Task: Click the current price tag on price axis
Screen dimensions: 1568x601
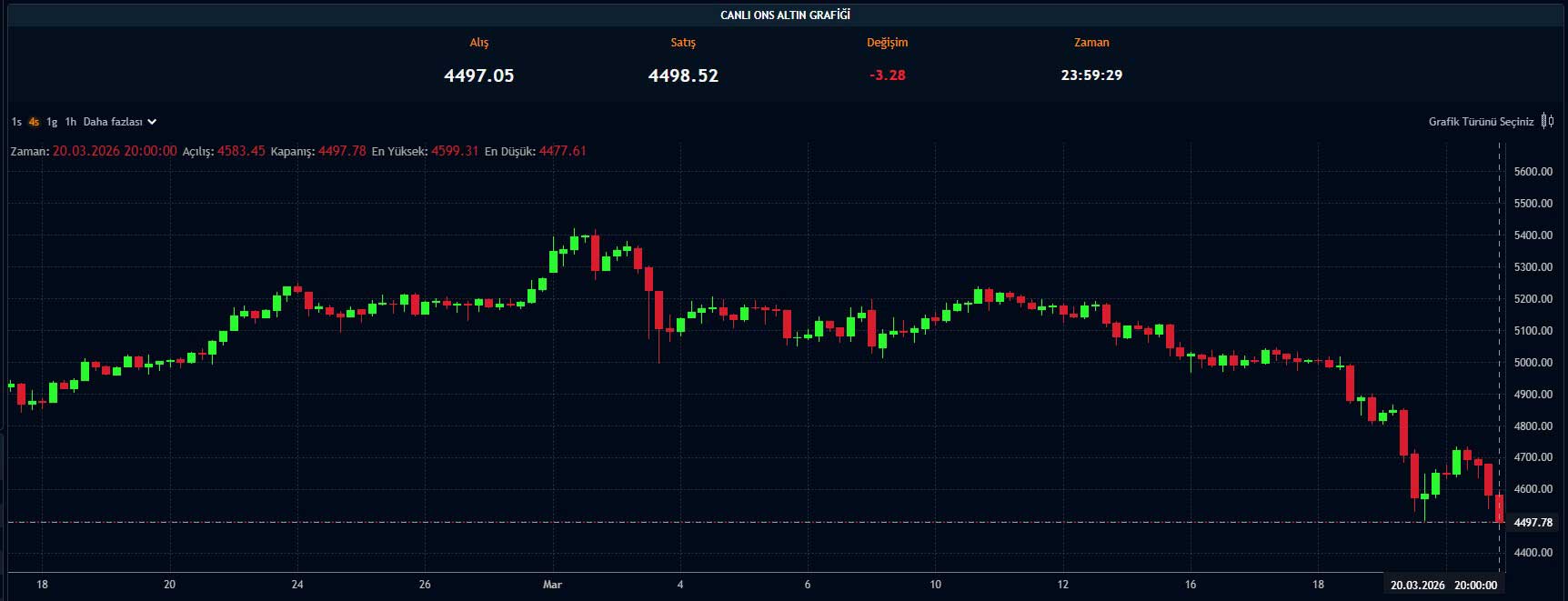Action: point(1533,523)
